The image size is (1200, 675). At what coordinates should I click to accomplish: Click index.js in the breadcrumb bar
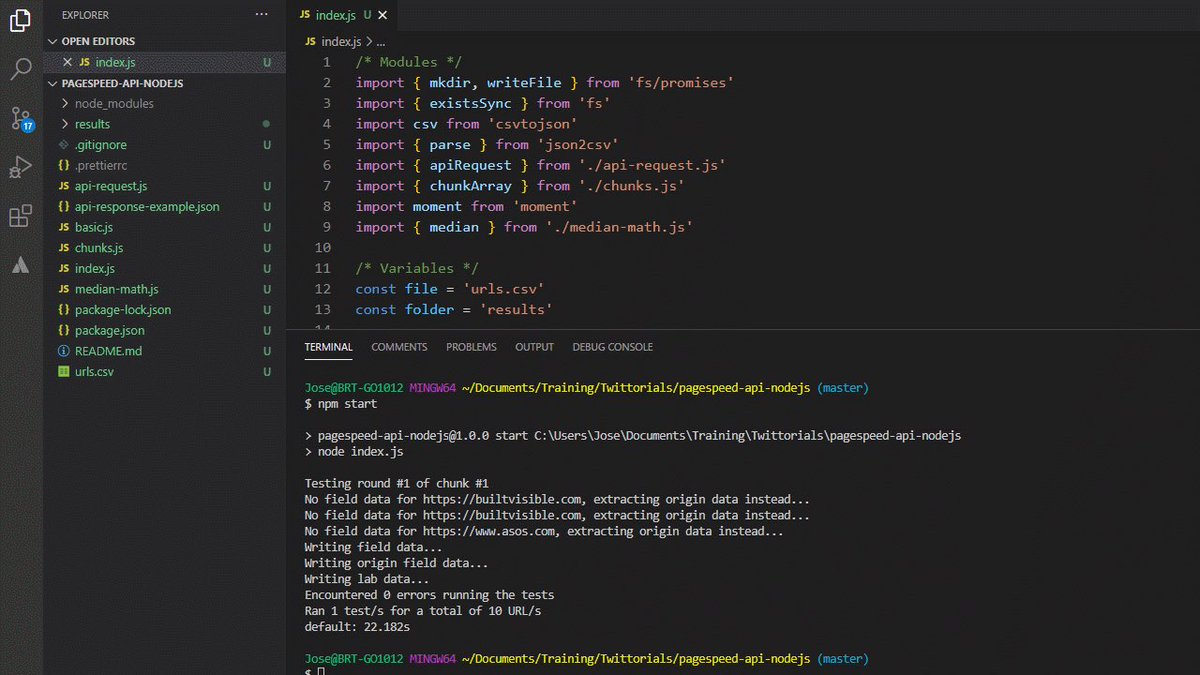[340, 42]
